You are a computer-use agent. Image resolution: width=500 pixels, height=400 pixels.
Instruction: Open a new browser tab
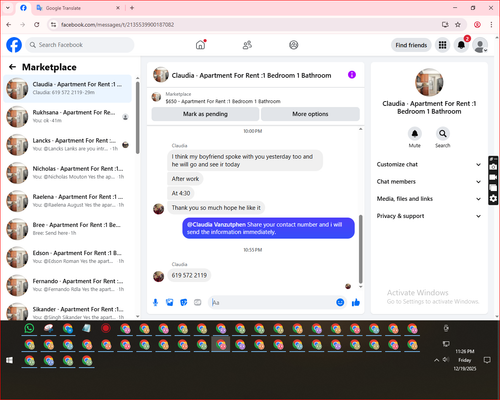[132, 8]
